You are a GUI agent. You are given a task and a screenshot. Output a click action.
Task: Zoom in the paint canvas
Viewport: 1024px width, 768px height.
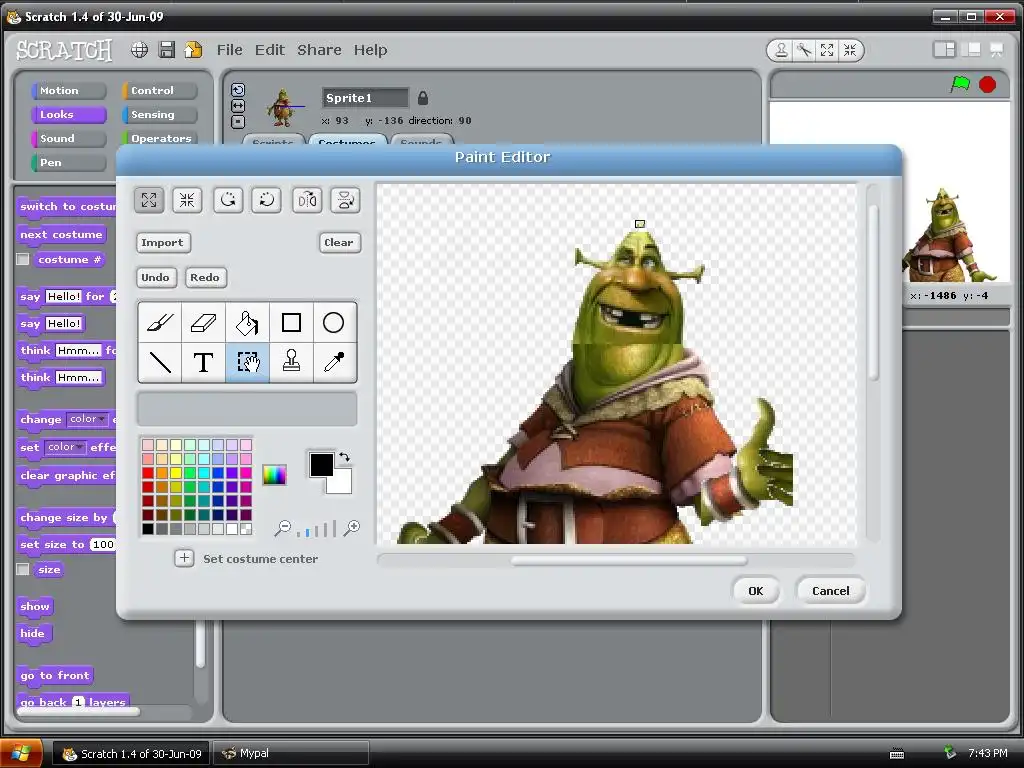352,528
